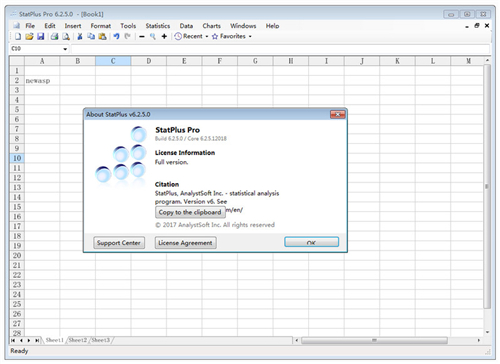Switch to the Sheet2 tab

point(78,340)
